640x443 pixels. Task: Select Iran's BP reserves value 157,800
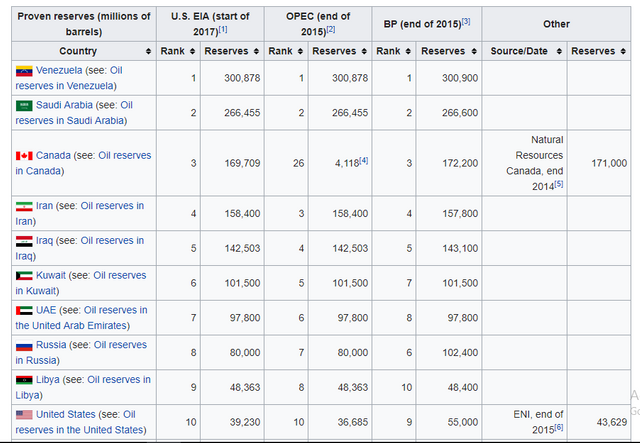[460, 214]
